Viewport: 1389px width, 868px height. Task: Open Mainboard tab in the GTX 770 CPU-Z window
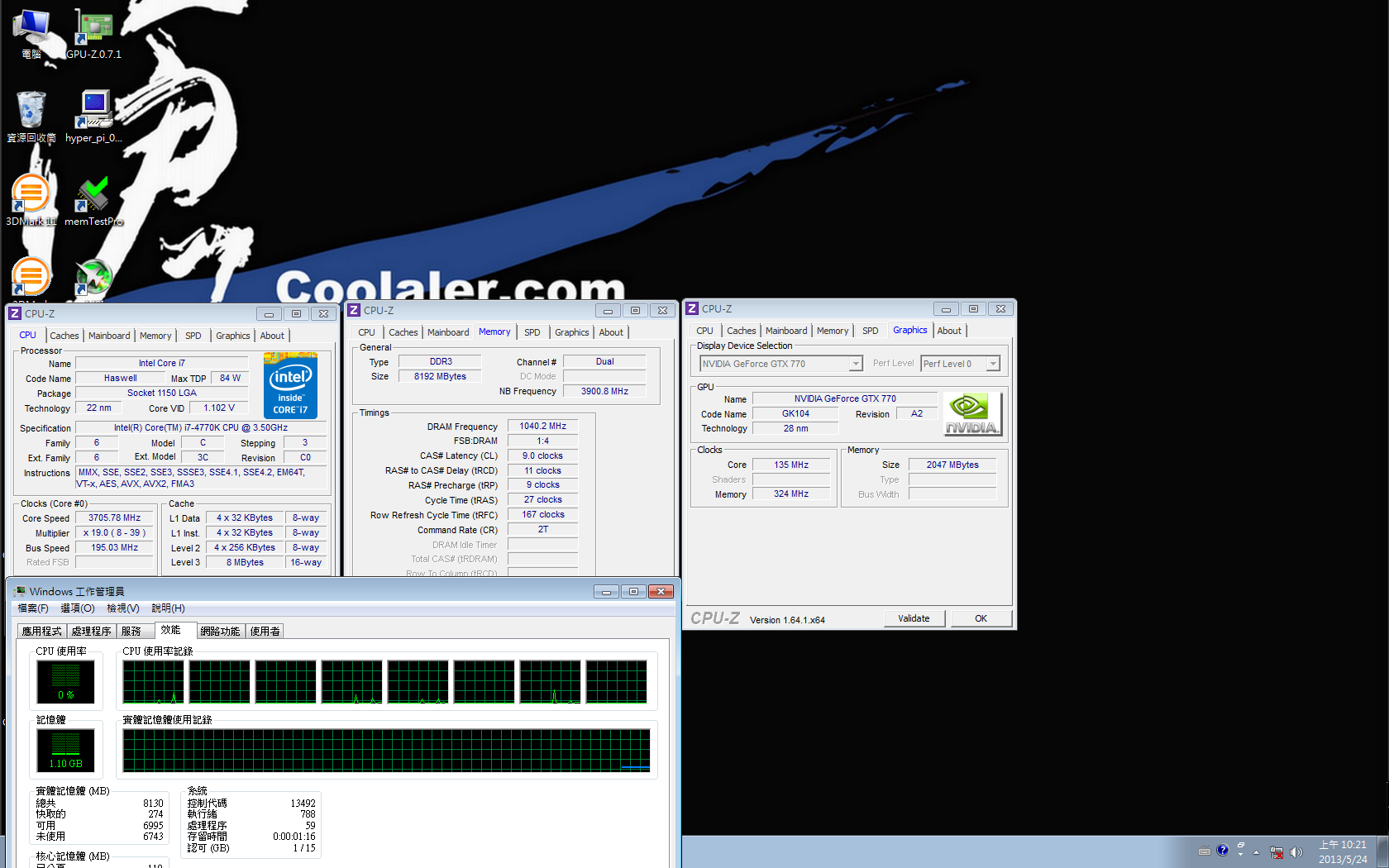[x=786, y=331]
